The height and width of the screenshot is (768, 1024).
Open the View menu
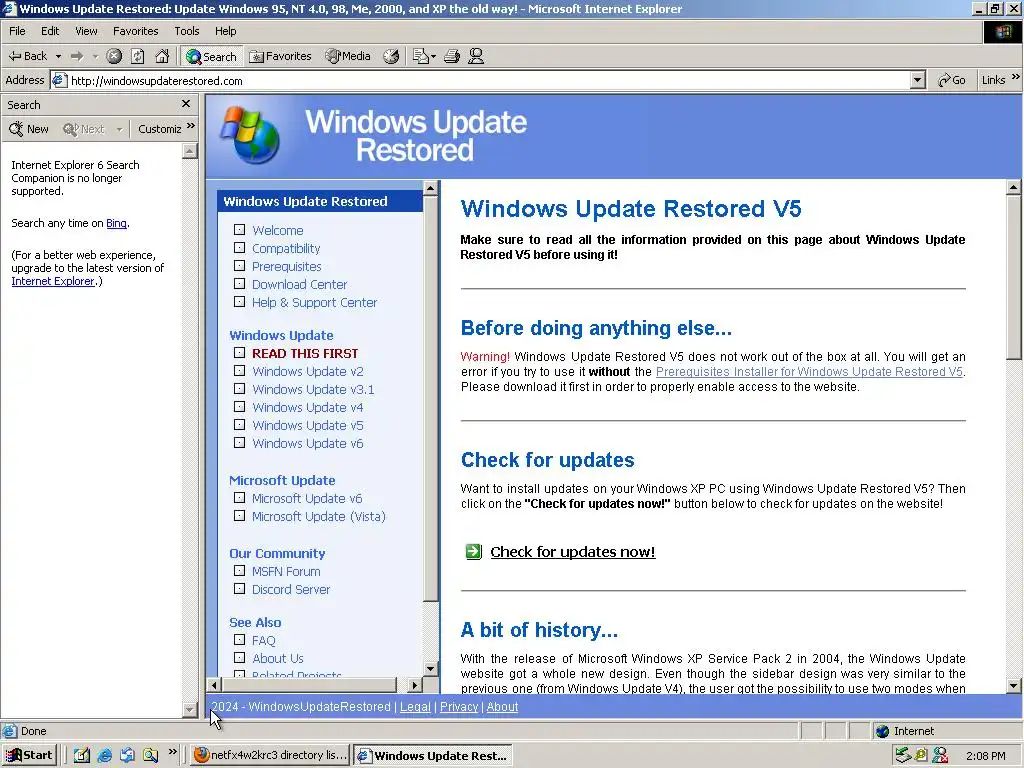(x=86, y=31)
